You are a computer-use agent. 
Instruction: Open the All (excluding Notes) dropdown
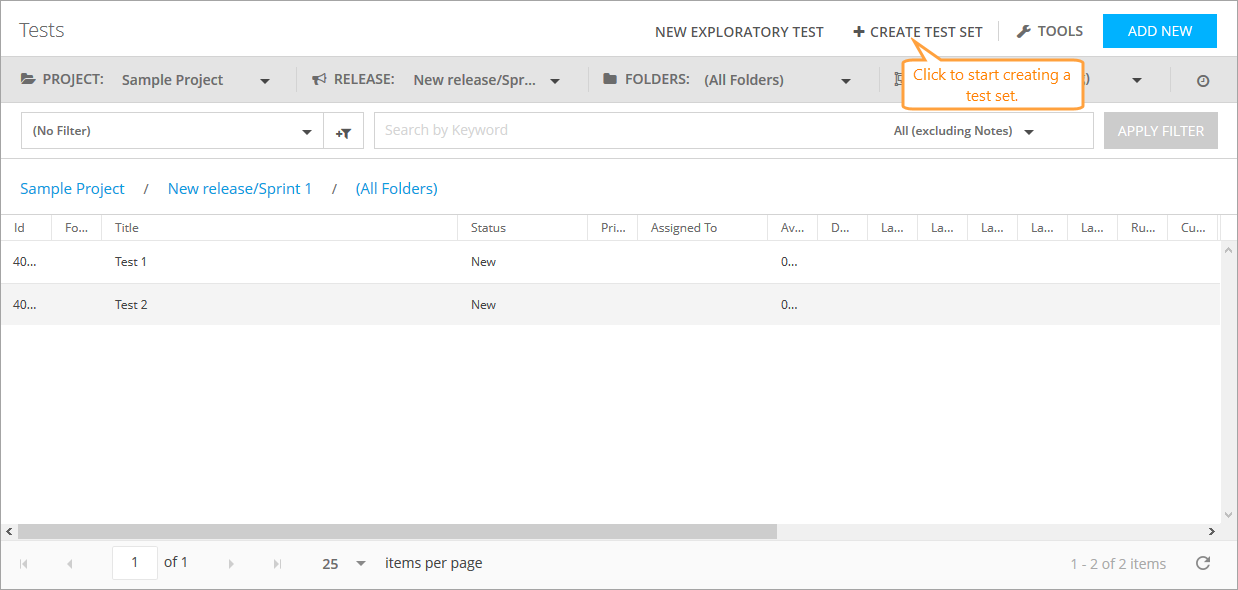pos(963,131)
